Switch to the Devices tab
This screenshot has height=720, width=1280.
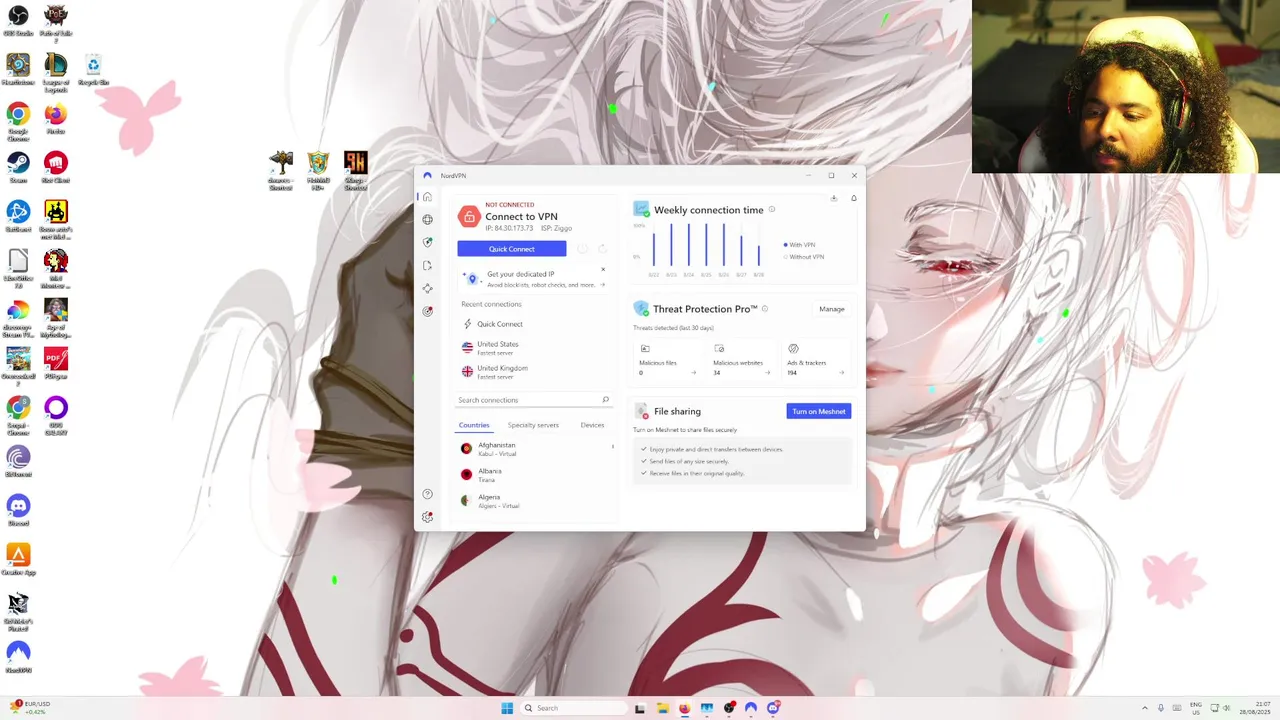(x=592, y=425)
